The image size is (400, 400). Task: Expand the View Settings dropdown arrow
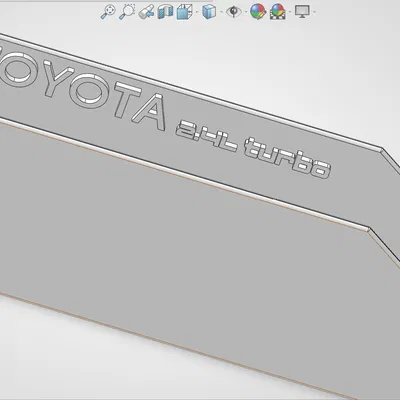tap(314, 13)
